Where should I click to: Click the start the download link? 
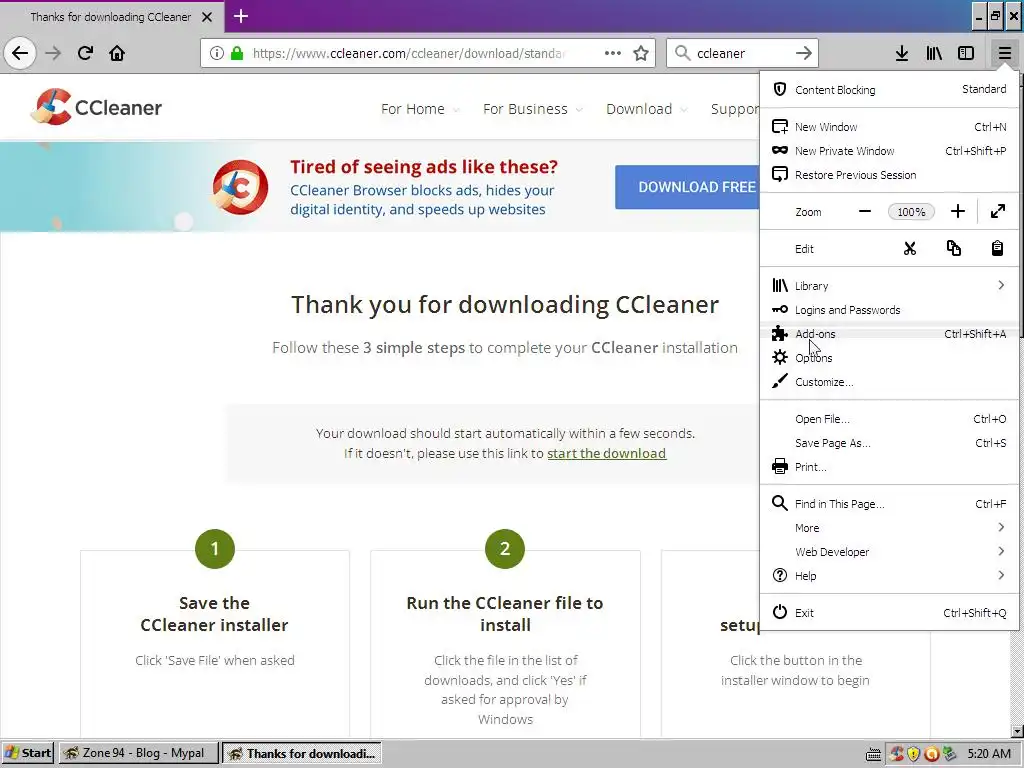pos(607,453)
